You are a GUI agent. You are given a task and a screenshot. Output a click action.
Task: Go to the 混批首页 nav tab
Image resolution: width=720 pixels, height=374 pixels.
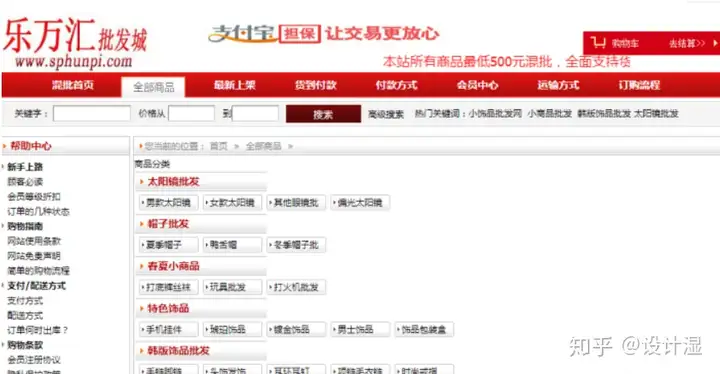pos(73,85)
